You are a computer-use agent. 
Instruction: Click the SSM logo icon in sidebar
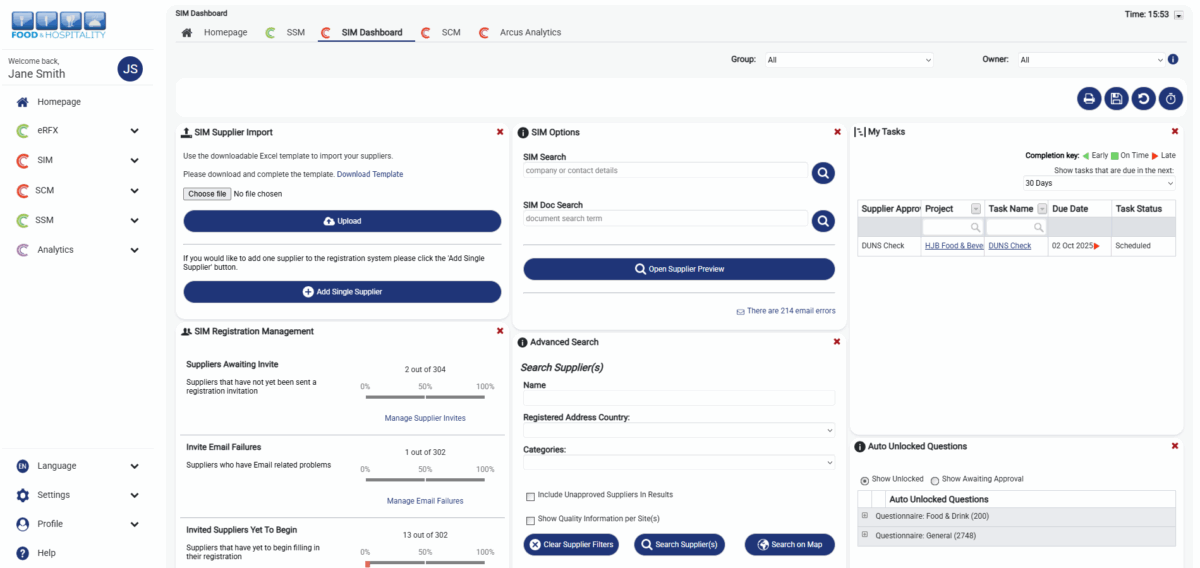[x=22, y=220]
